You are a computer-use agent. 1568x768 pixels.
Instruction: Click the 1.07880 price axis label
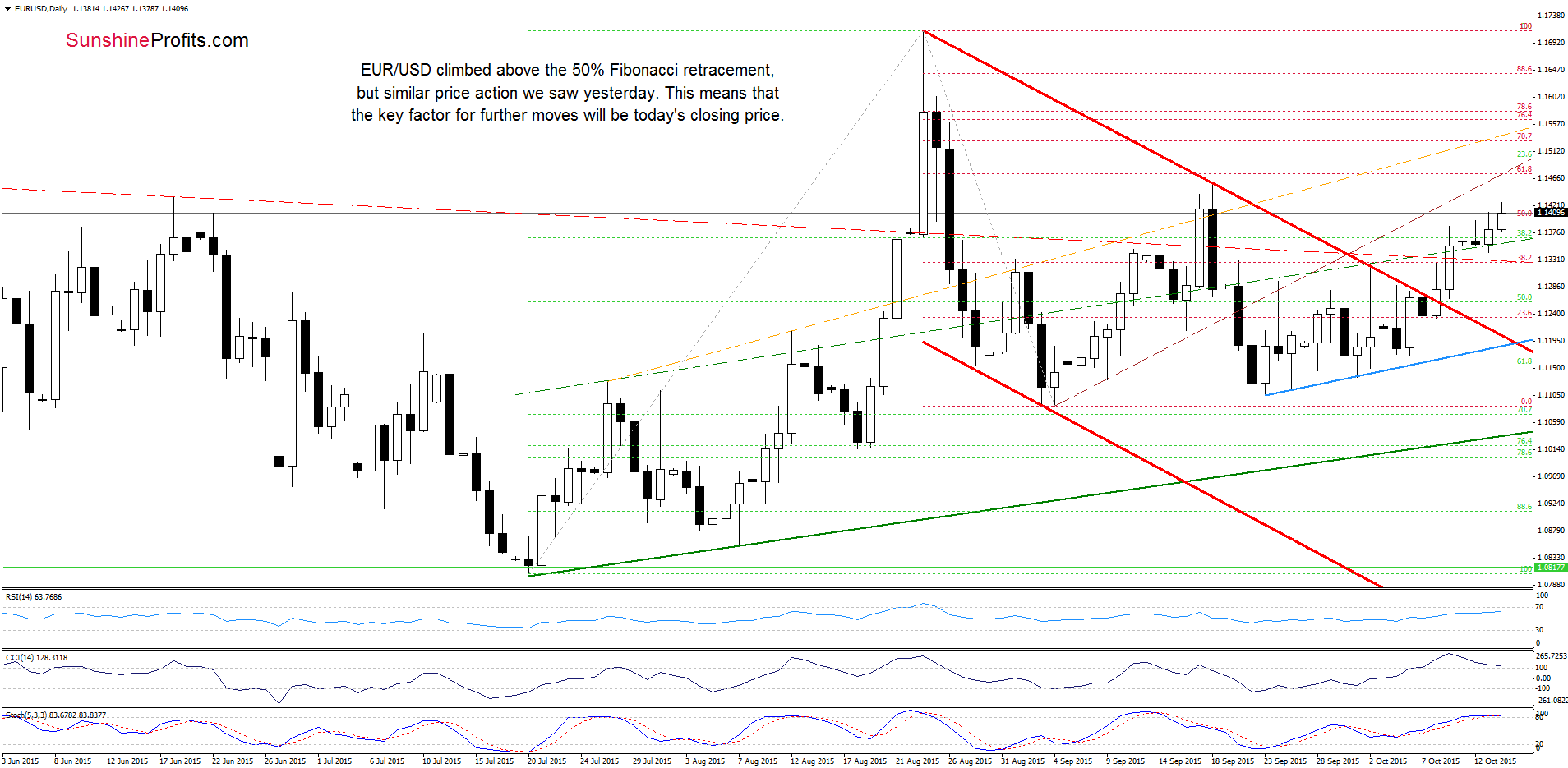pos(1552,585)
